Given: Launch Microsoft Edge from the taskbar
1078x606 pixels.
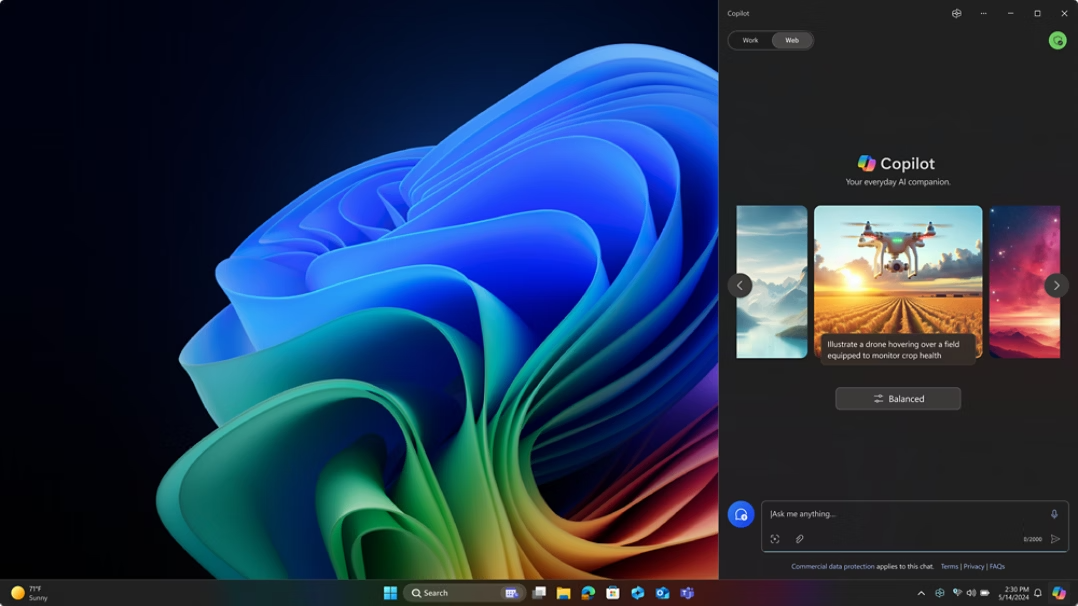Looking at the screenshot, I should point(588,593).
